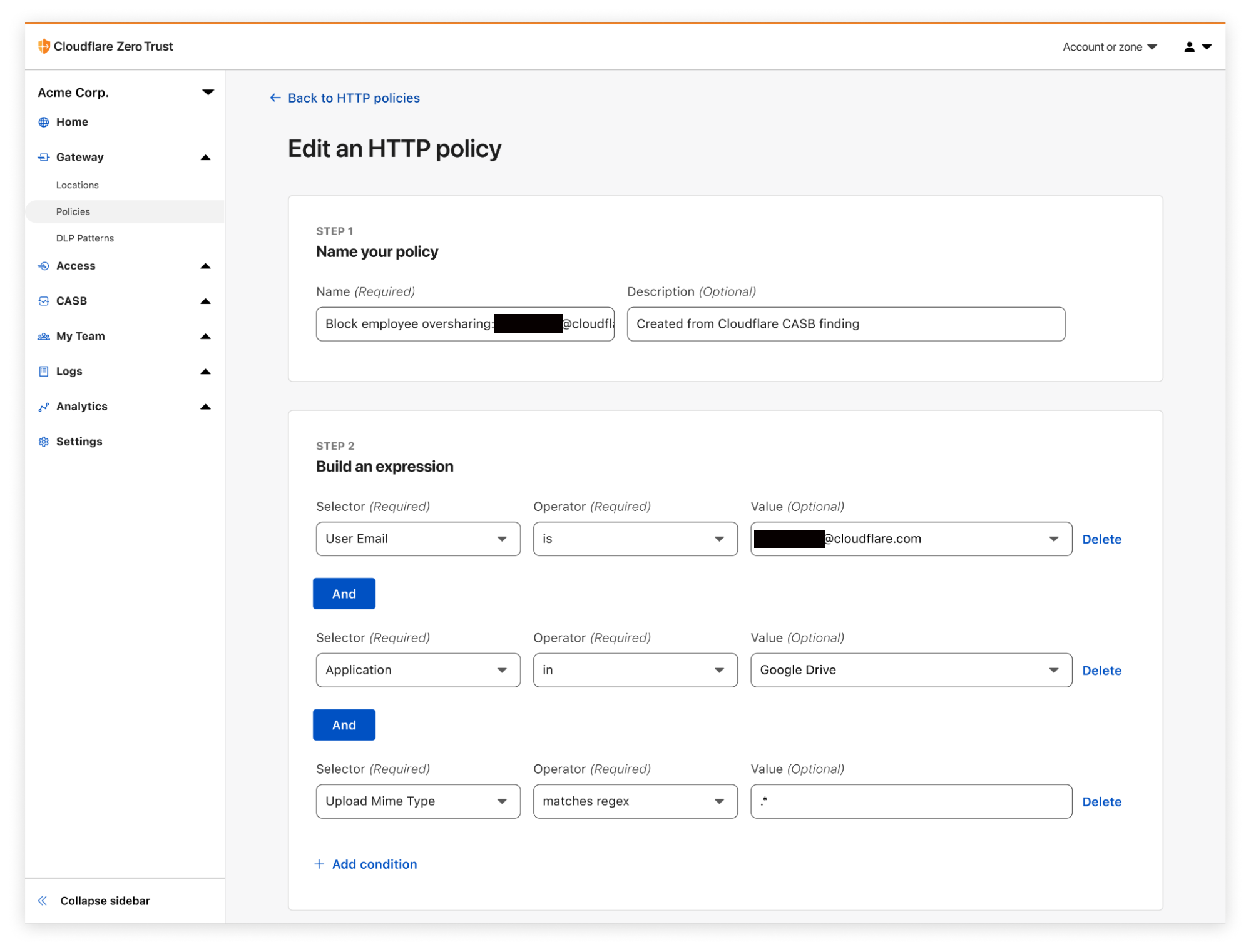Click Collapse sidebar label

click(x=105, y=901)
